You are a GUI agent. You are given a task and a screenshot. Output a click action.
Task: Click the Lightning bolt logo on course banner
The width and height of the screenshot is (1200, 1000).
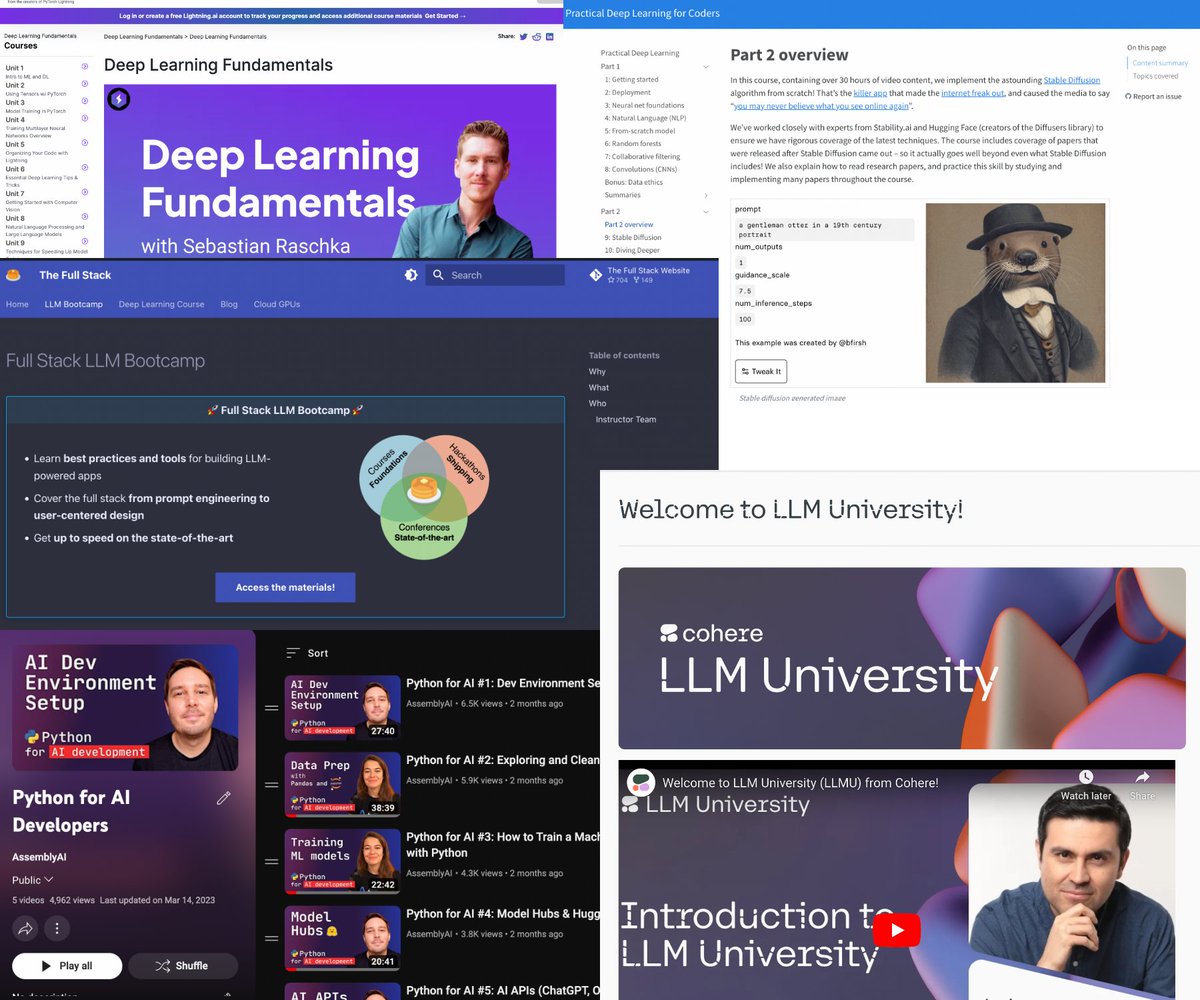118,99
